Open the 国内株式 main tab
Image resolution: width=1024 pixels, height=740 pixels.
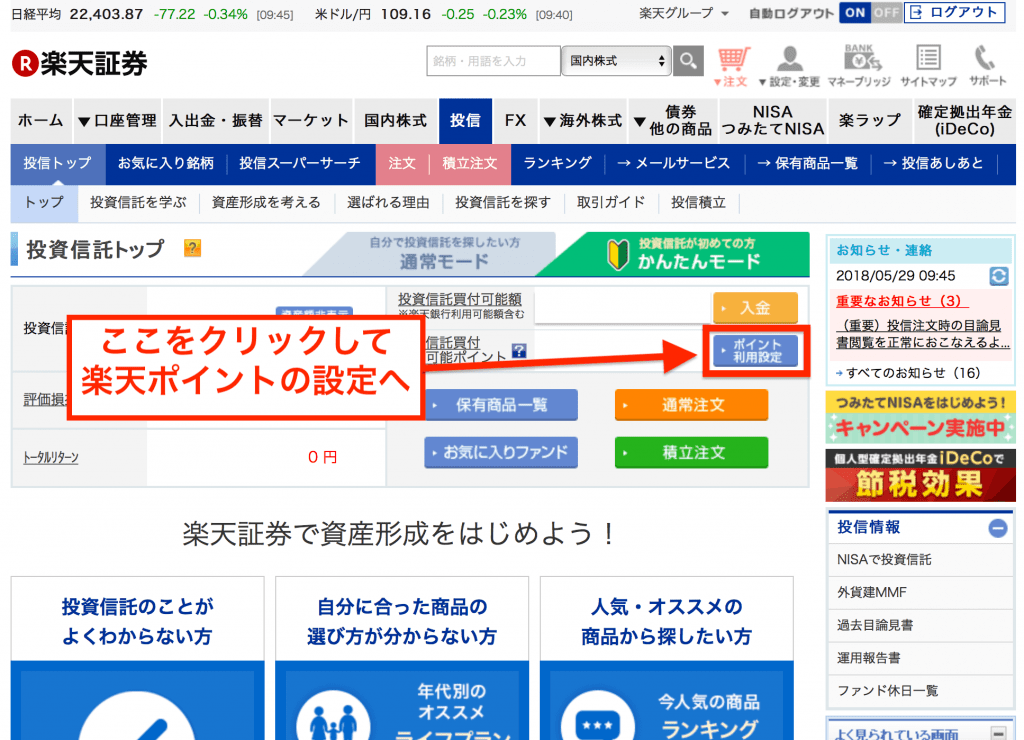(396, 121)
